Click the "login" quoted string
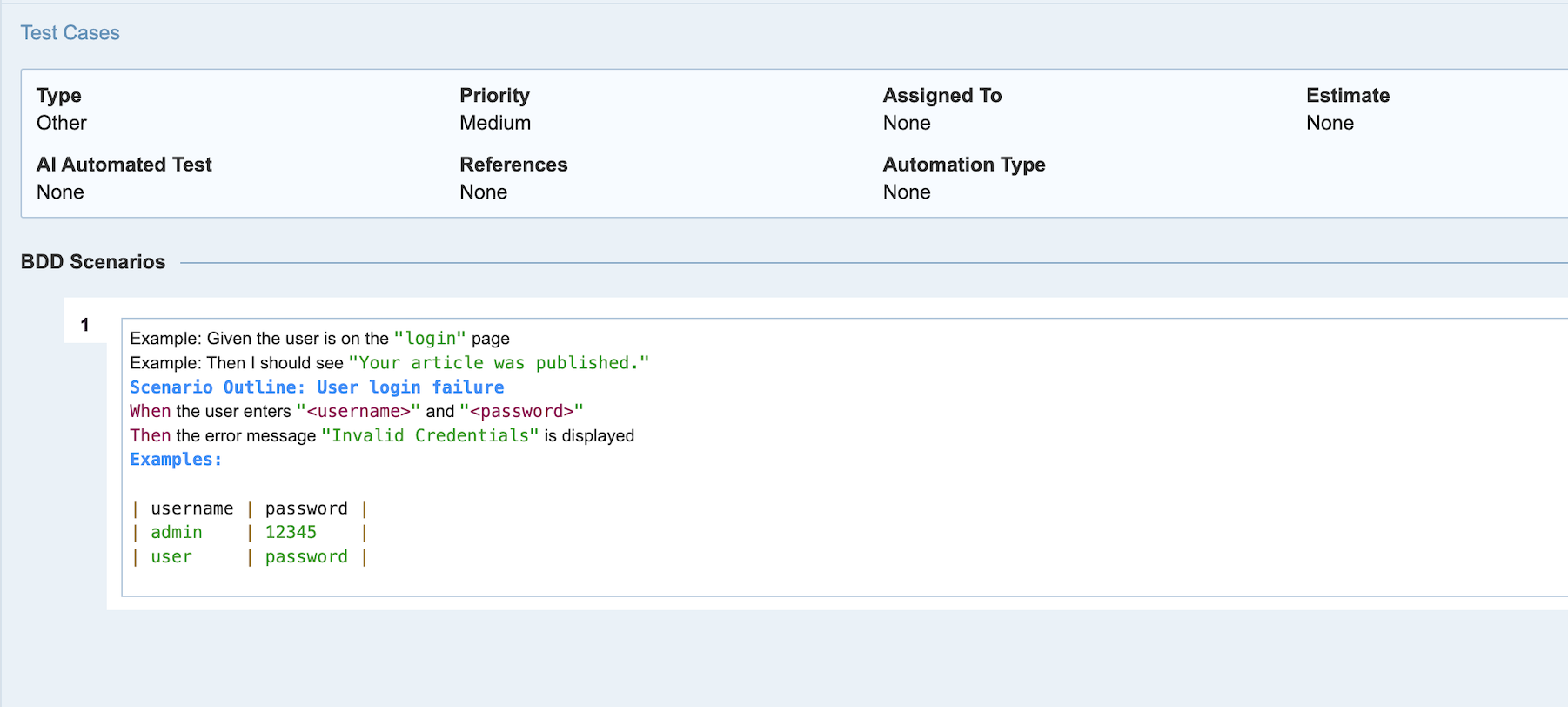 tap(430, 339)
